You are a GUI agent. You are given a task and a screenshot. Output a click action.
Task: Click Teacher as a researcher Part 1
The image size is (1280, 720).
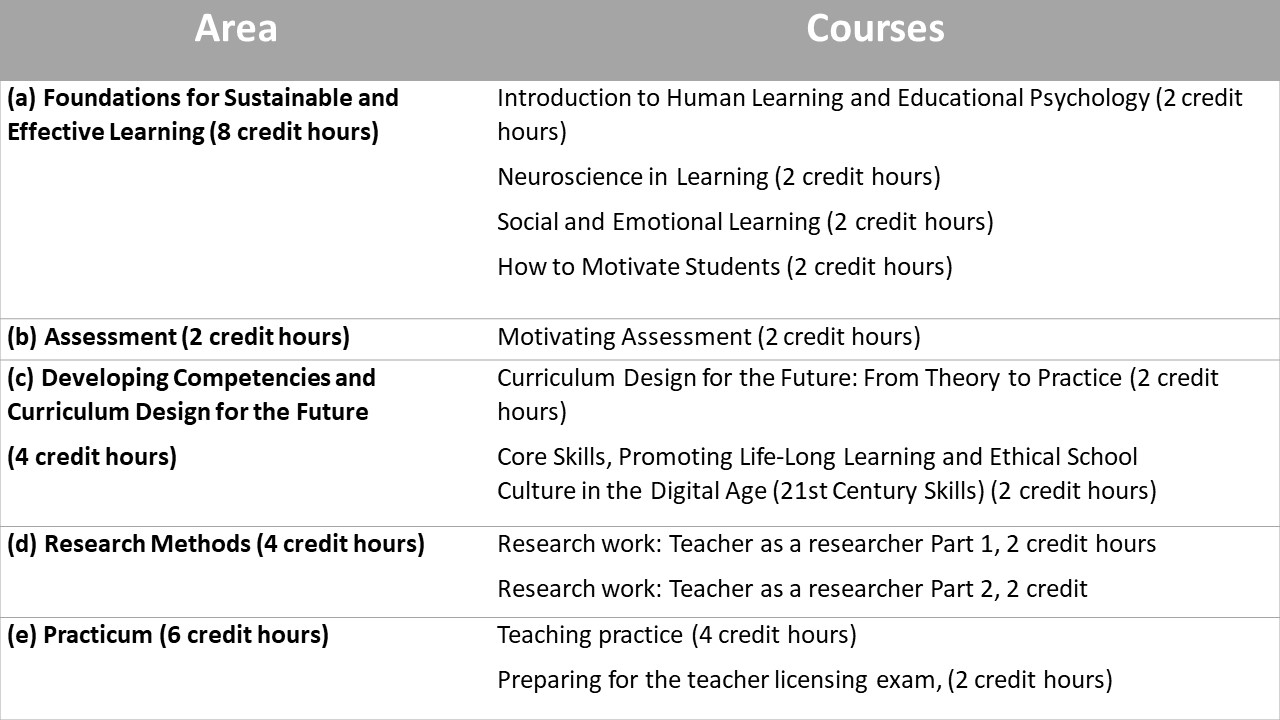826,544
